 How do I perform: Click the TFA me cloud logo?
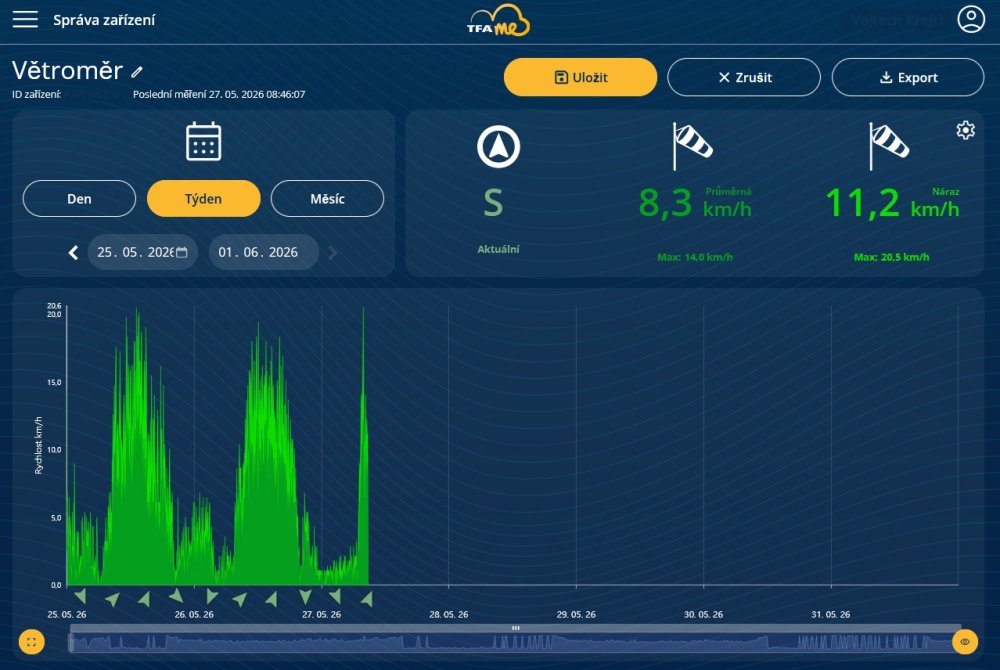[498, 21]
